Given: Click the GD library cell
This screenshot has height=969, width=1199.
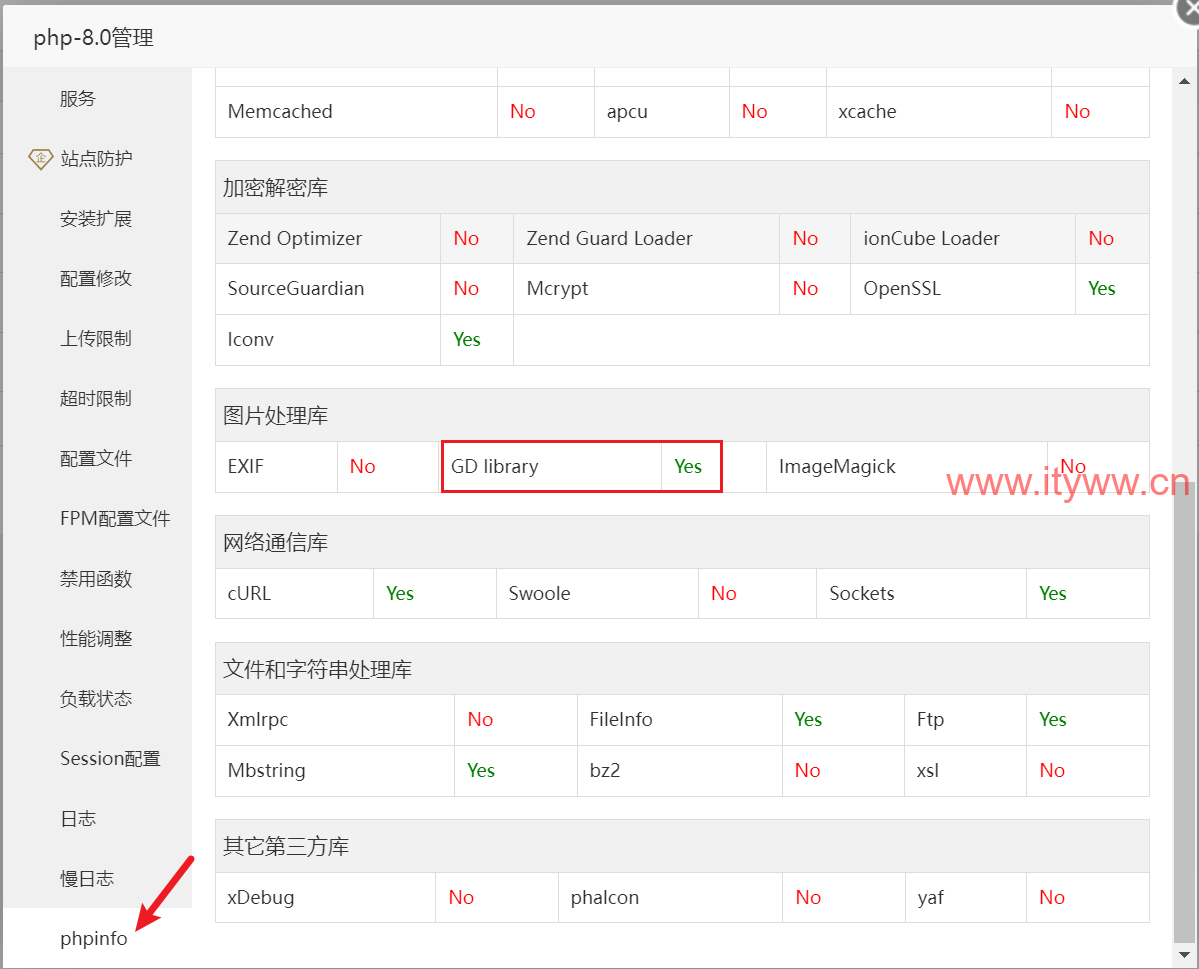Looking at the screenshot, I should click(x=551, y=467).
